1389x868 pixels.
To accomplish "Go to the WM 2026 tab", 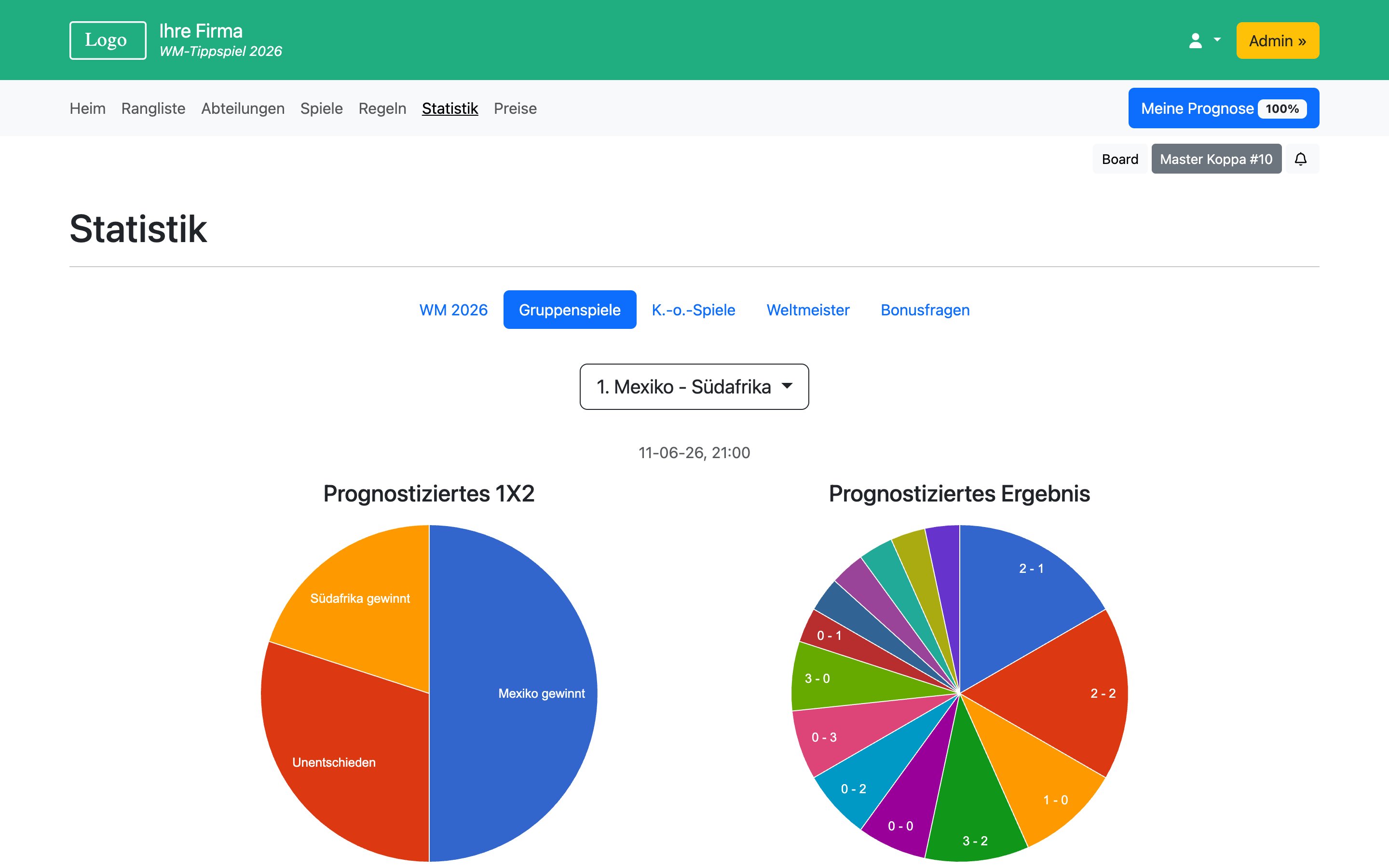I will tap(453, 310).
